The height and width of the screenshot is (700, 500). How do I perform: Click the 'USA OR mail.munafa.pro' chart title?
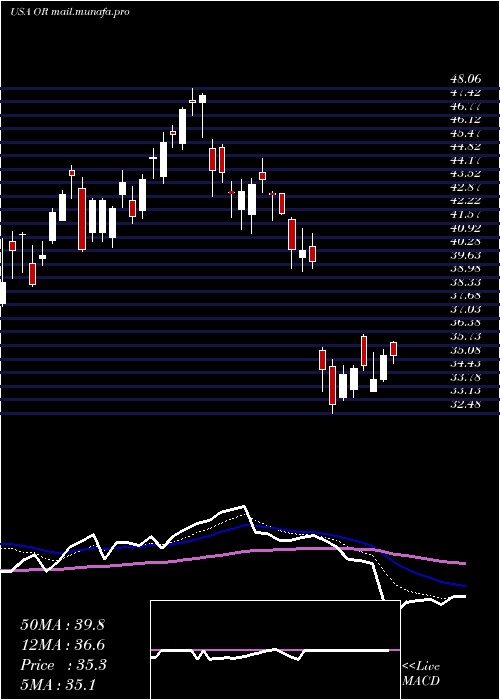pyautogui.click(x=69, y=12)
